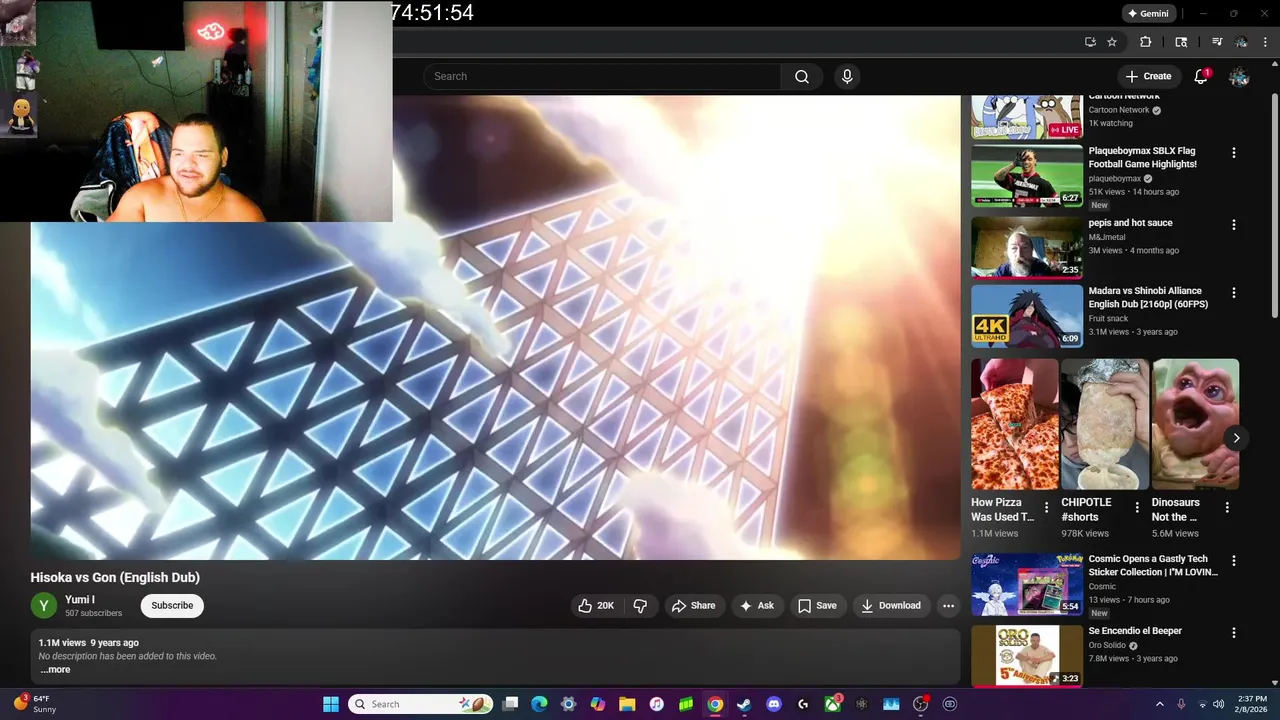1280x720 pixels.
Task: Open Gemini in Chrome title bar
Action: click(x=1147, y=14)
